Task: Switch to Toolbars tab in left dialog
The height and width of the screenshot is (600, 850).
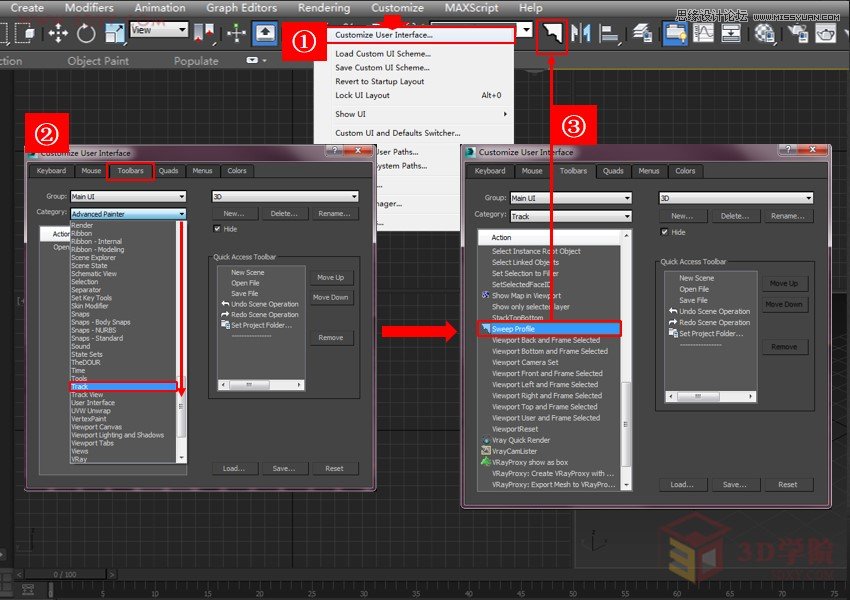Action: coord(131,171)
